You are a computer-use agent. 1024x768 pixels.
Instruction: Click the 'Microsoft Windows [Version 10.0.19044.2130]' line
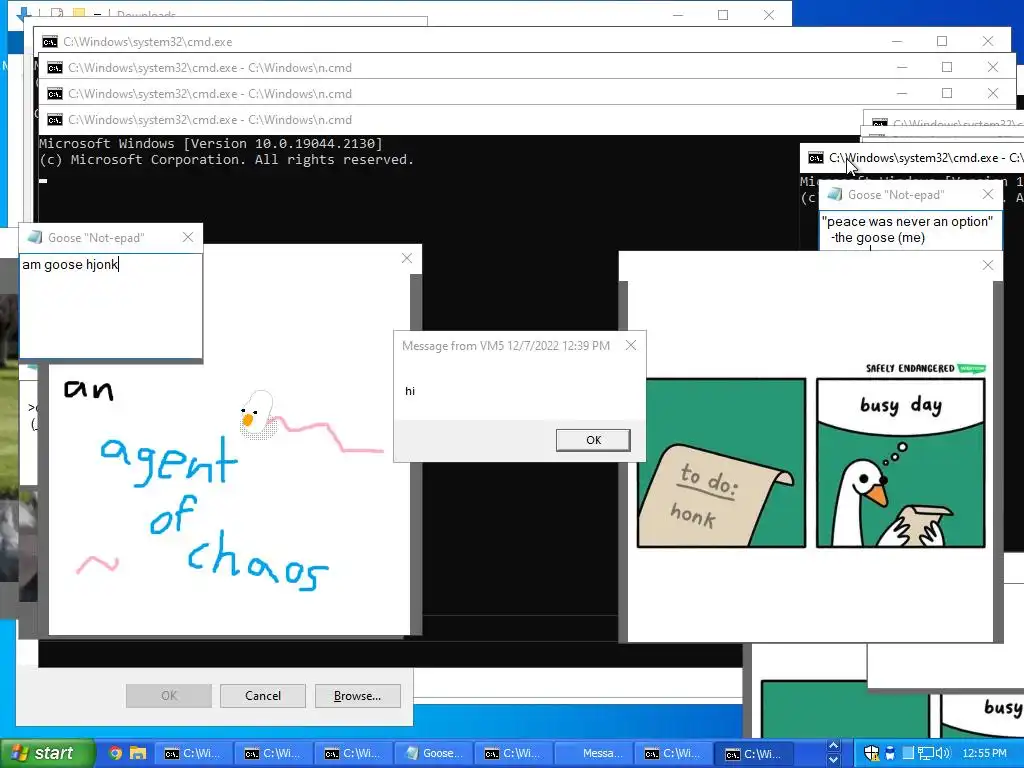[211, 144]
